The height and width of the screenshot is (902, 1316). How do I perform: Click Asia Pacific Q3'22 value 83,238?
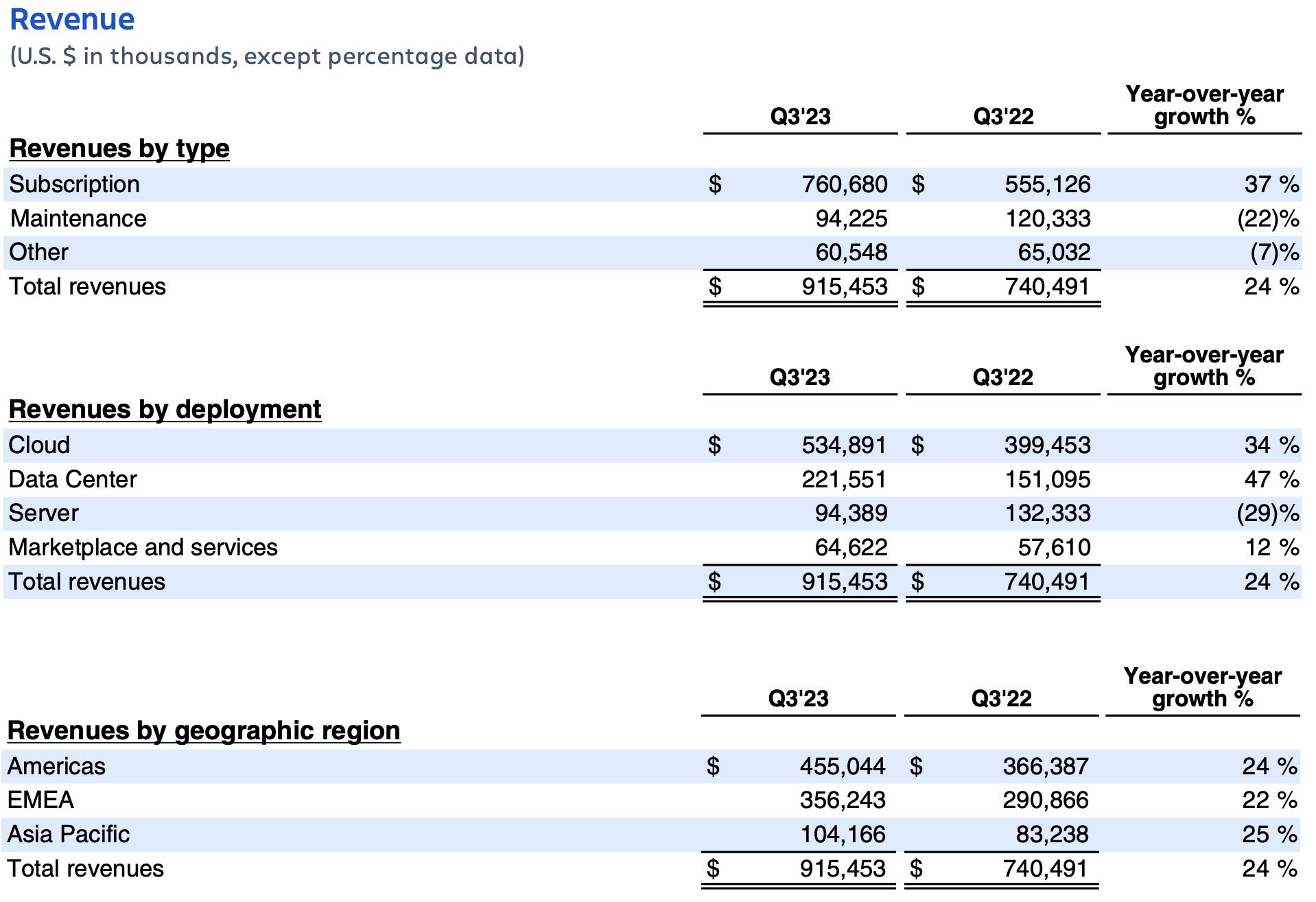click(x=1052, y=834)
